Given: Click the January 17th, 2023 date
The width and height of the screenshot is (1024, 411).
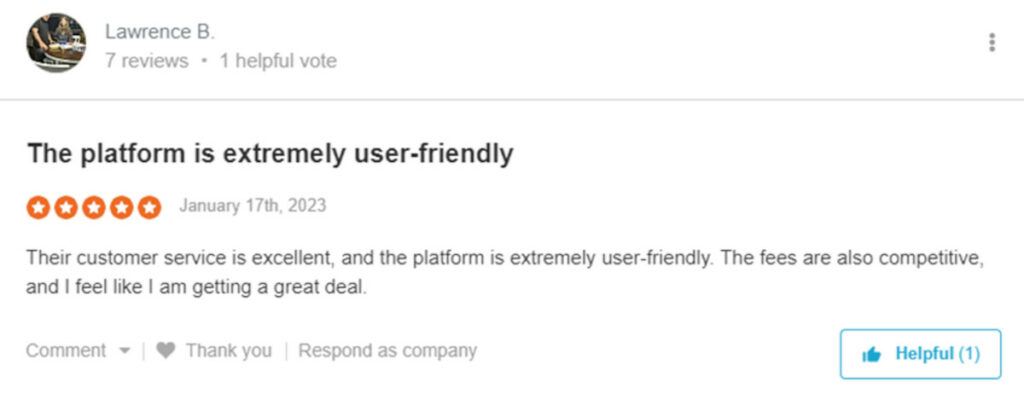Looking at the screenshot, I should pyautogui.click(x=253, y=206).
